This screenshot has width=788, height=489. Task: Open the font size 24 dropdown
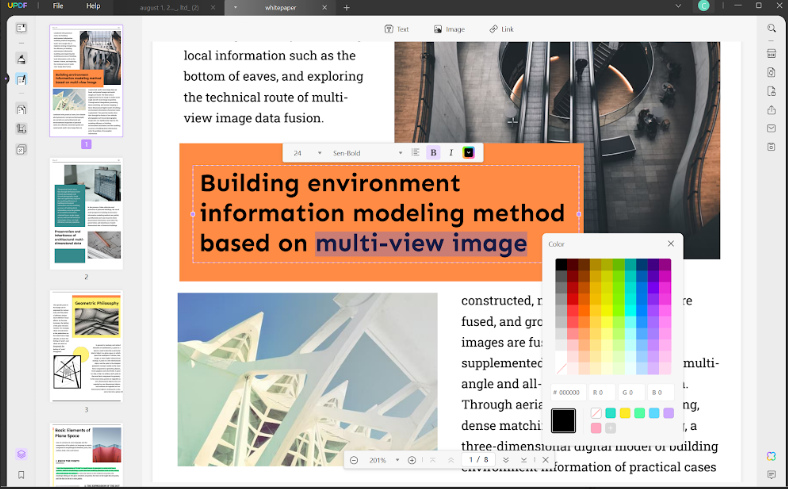(308, 152)
